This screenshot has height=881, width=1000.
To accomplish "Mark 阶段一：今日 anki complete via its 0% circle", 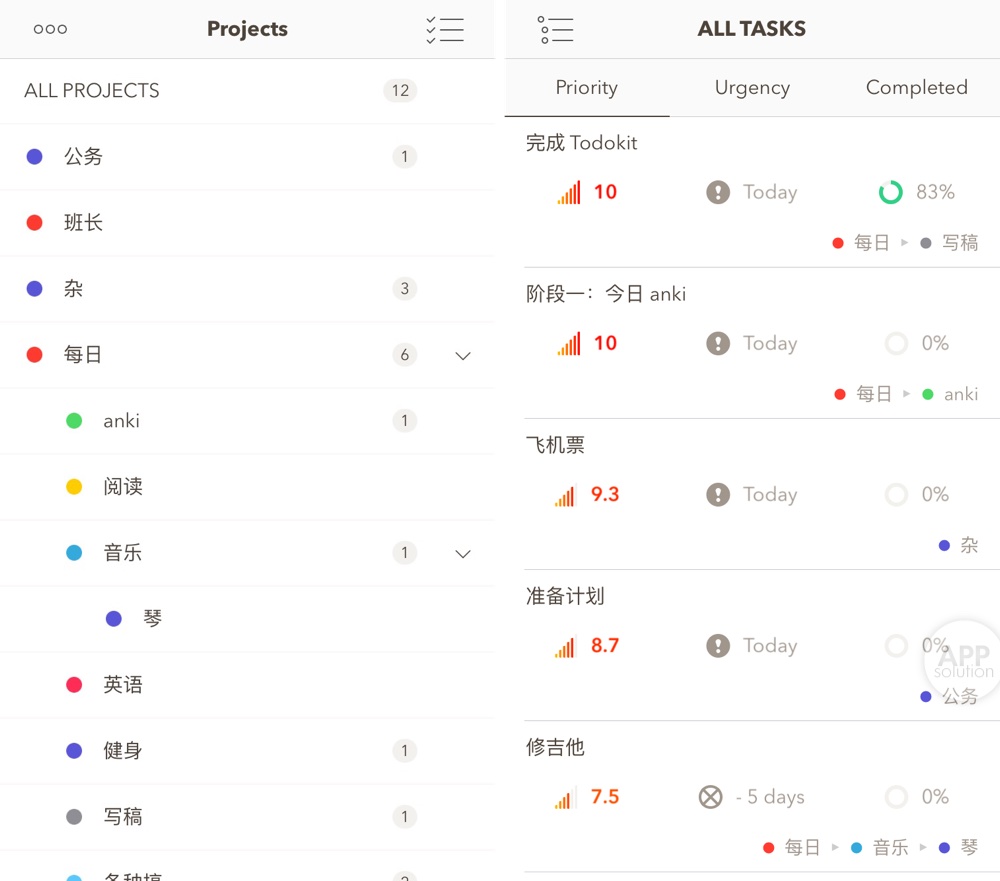I will click(897, 343).
